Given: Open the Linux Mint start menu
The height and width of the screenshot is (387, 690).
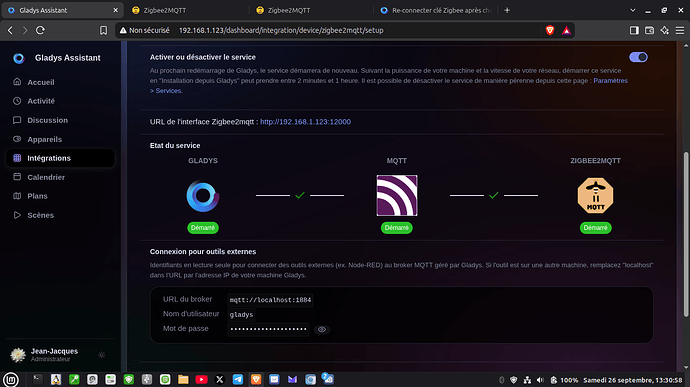Looking at the screenshot, I should (x=11, y=379).
